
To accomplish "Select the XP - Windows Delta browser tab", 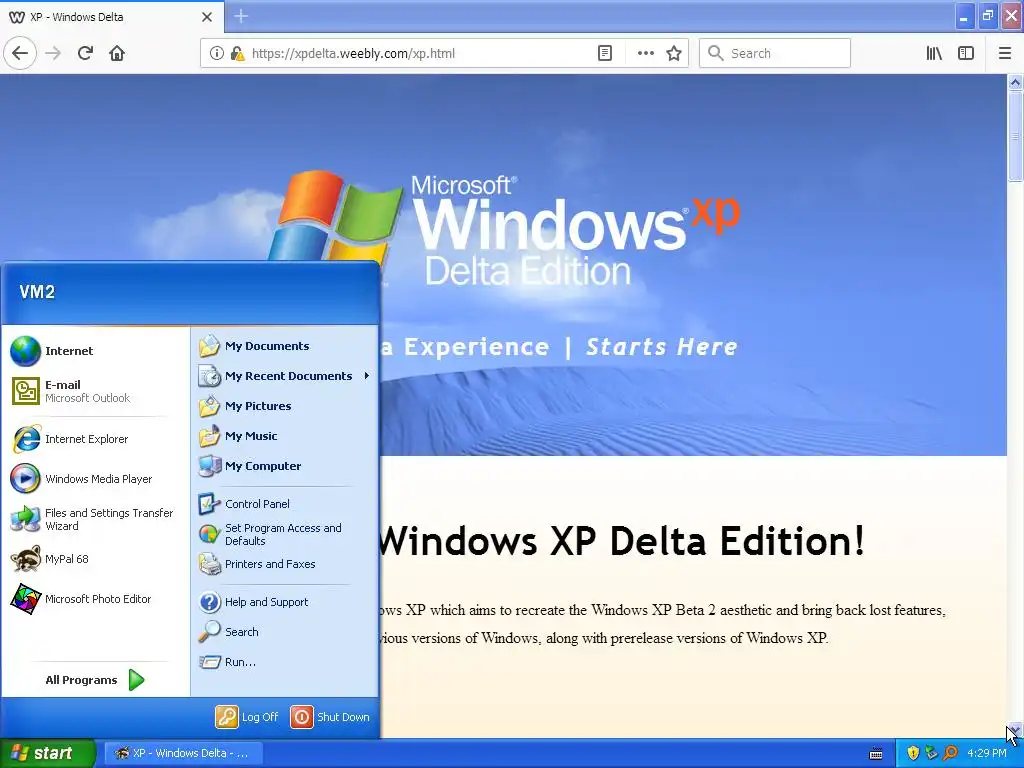I will 112,16.
